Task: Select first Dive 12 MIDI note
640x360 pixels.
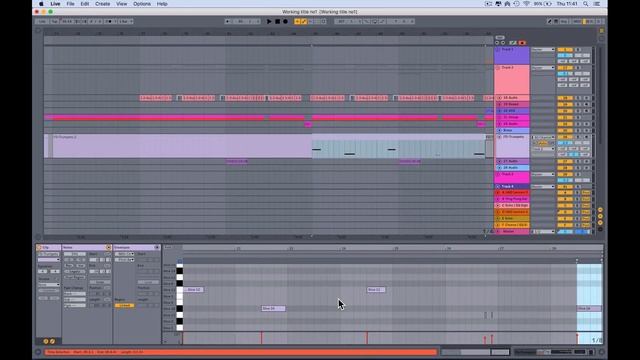Action: pos(193,290)
